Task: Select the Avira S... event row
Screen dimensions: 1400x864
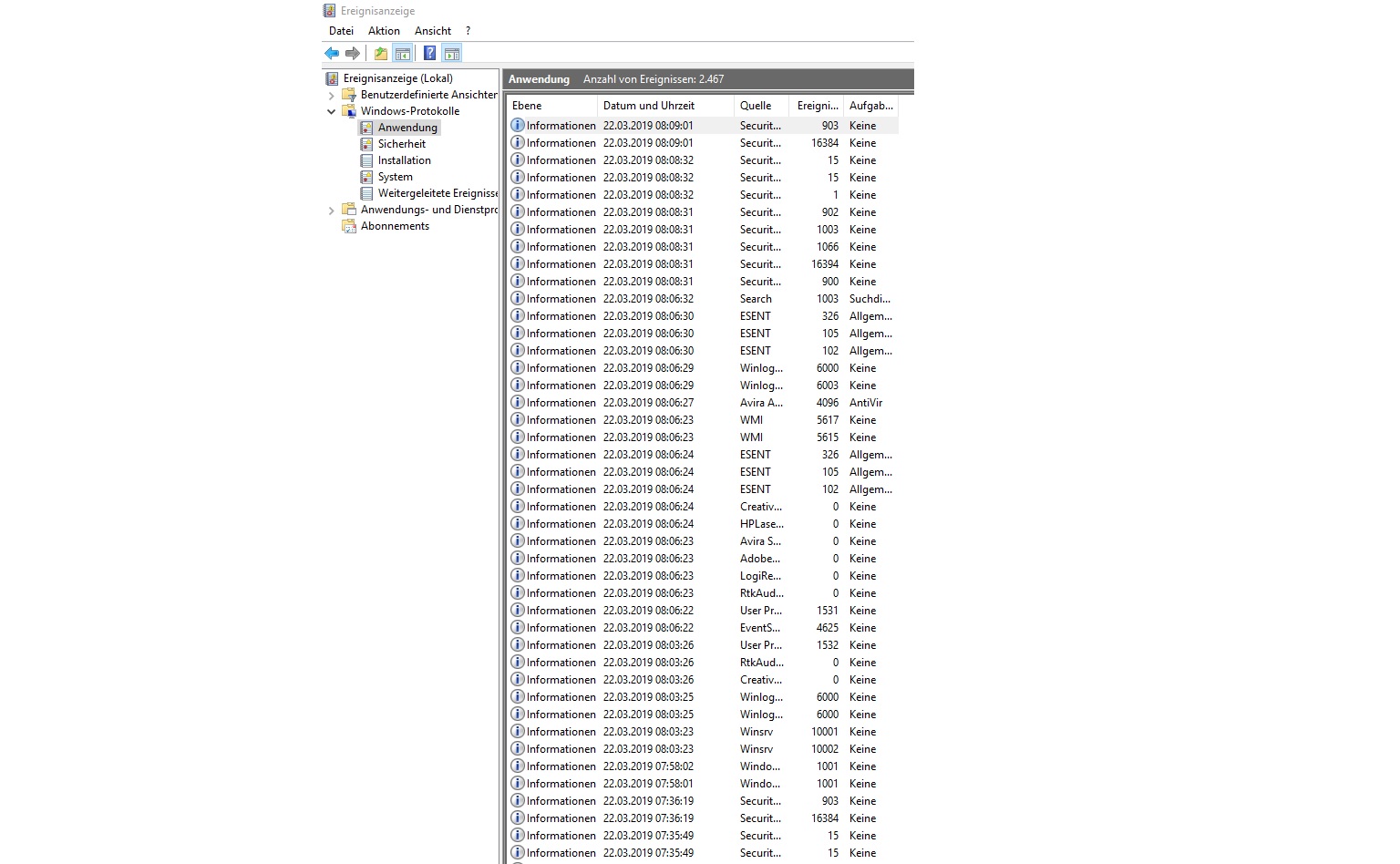Action: point(703,540)
